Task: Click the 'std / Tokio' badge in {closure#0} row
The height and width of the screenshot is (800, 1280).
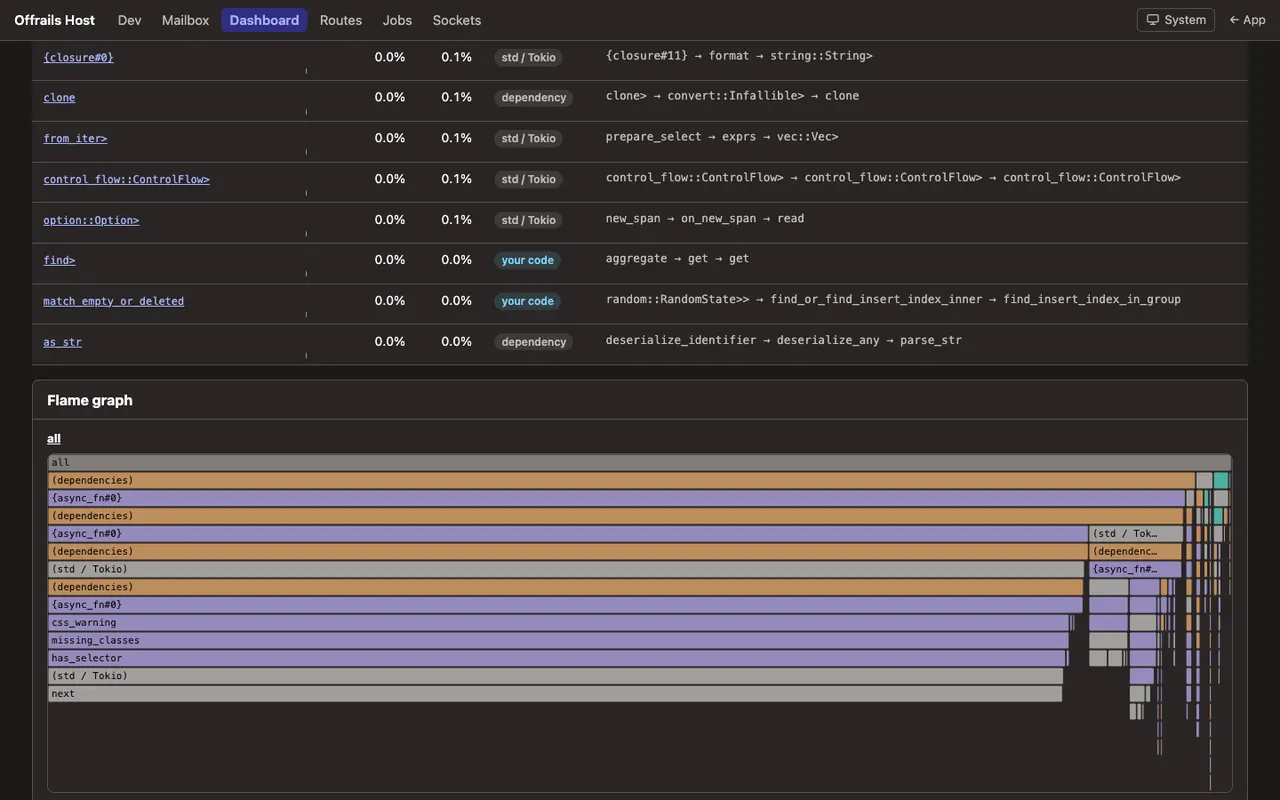Action: 528,57
